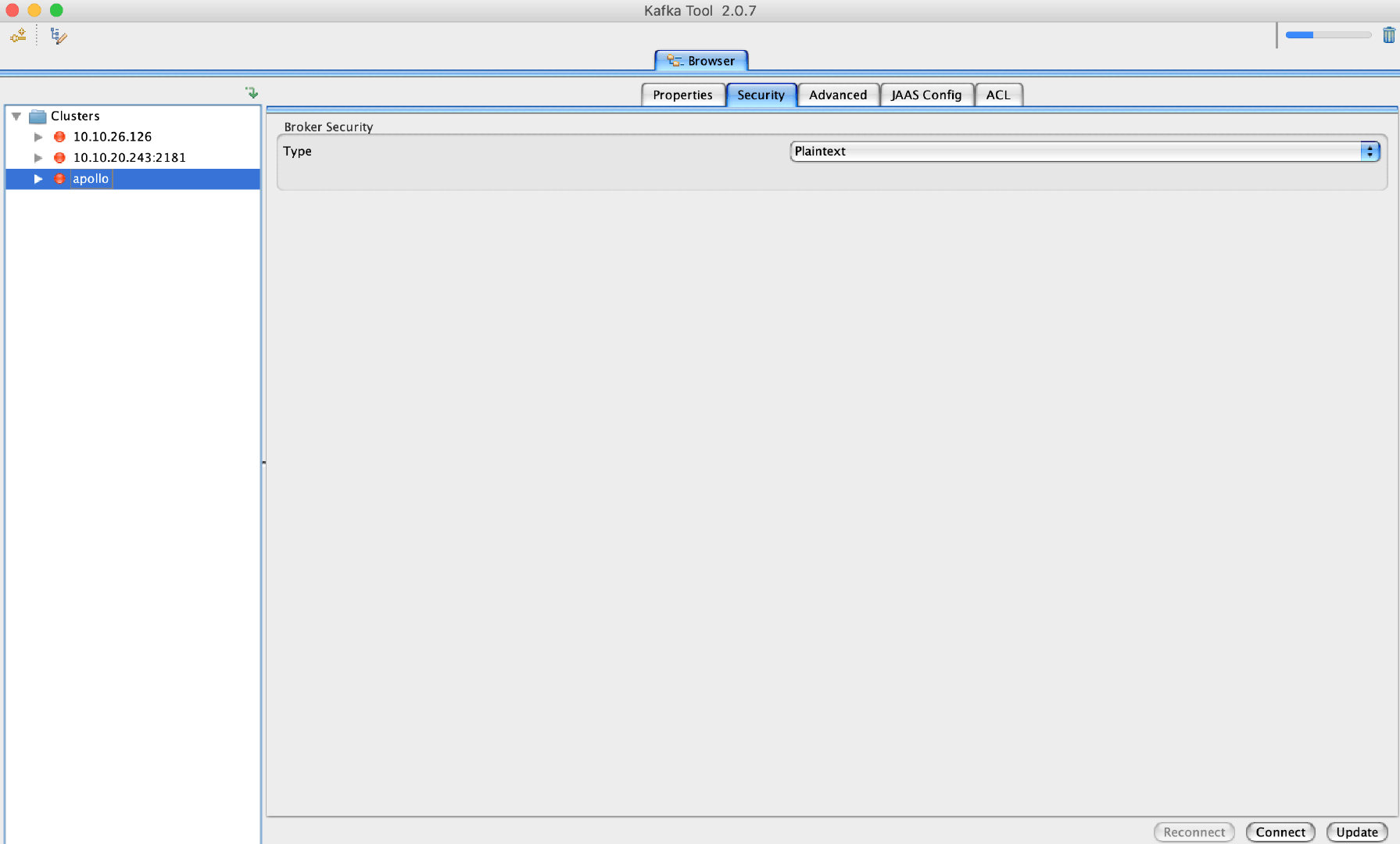This screenshot has width=1400, height=844.
Task: Expand the 10.10.20.243:2181 cluster node
Action: (x=38, y=158)
